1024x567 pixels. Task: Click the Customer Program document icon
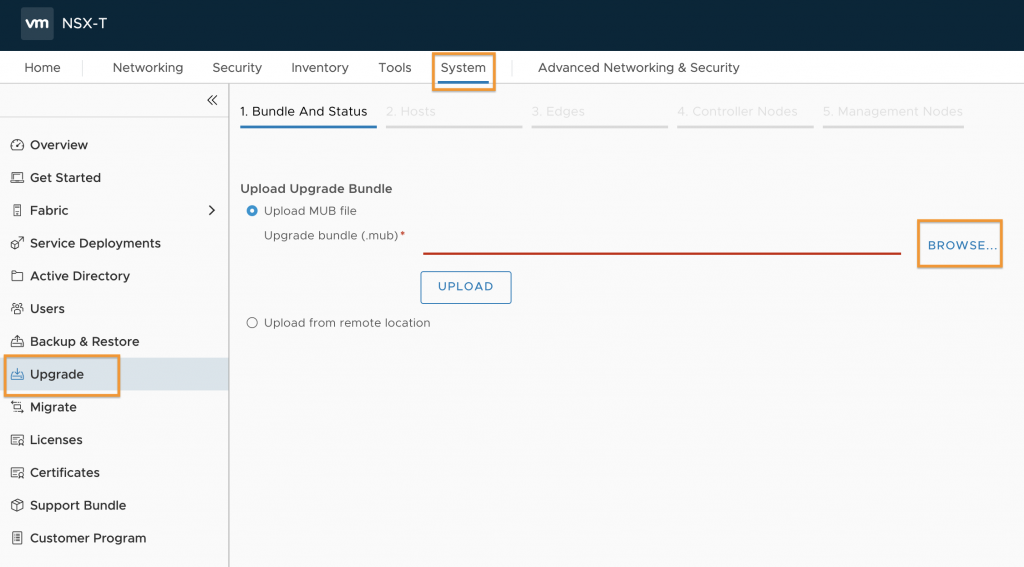(17, 538)
